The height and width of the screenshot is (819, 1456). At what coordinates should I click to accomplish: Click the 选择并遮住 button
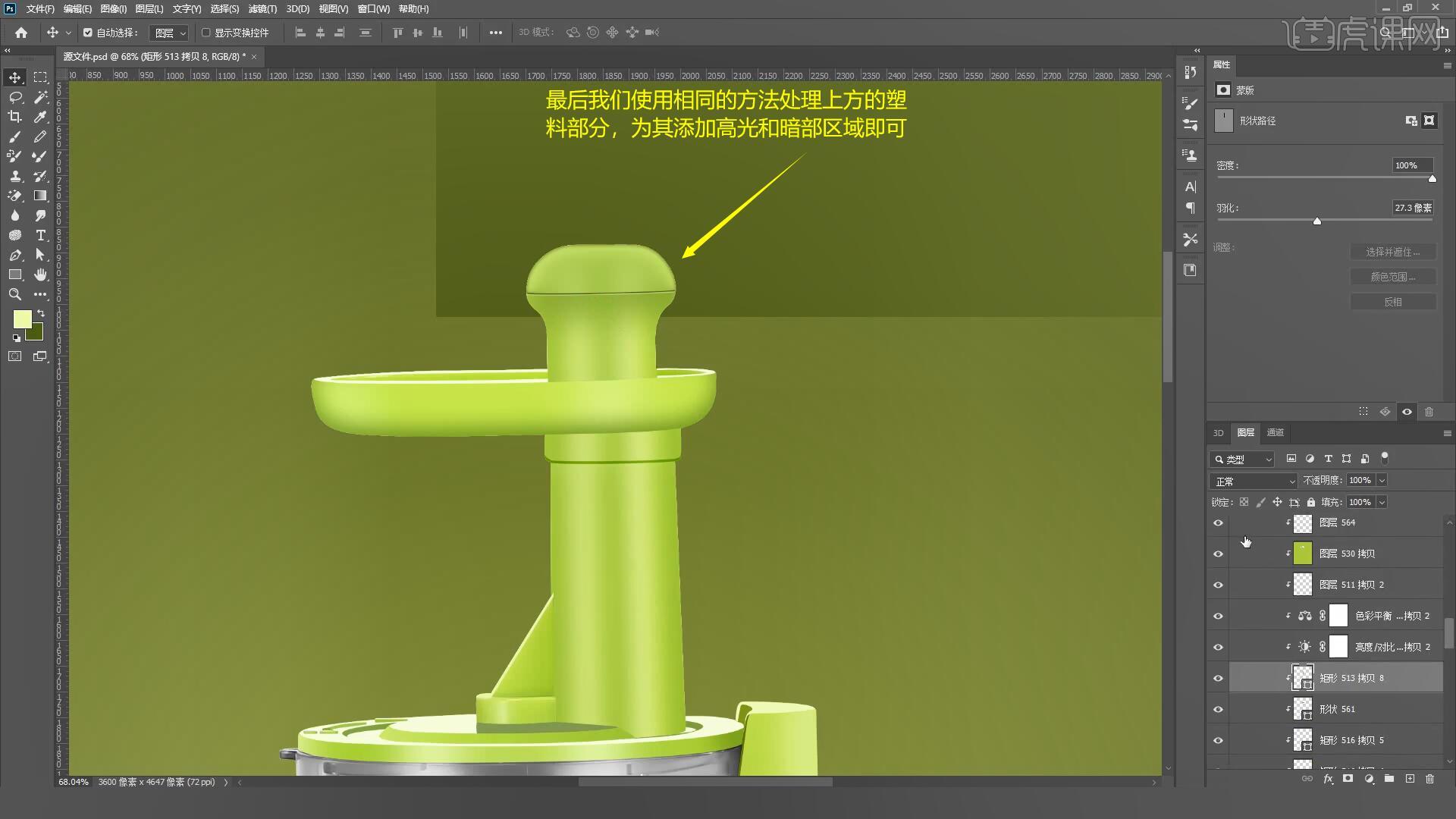[1392, 252]
